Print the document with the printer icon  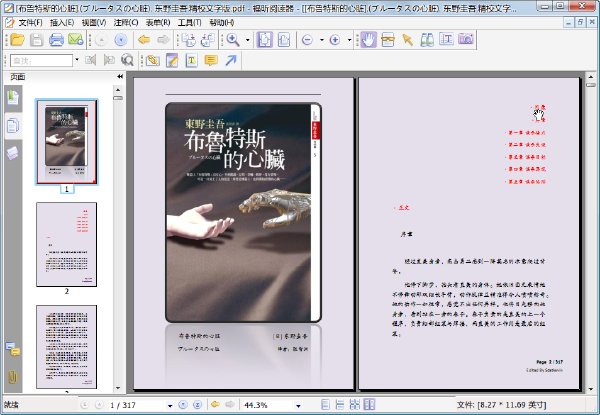click(x=56, y=40)
